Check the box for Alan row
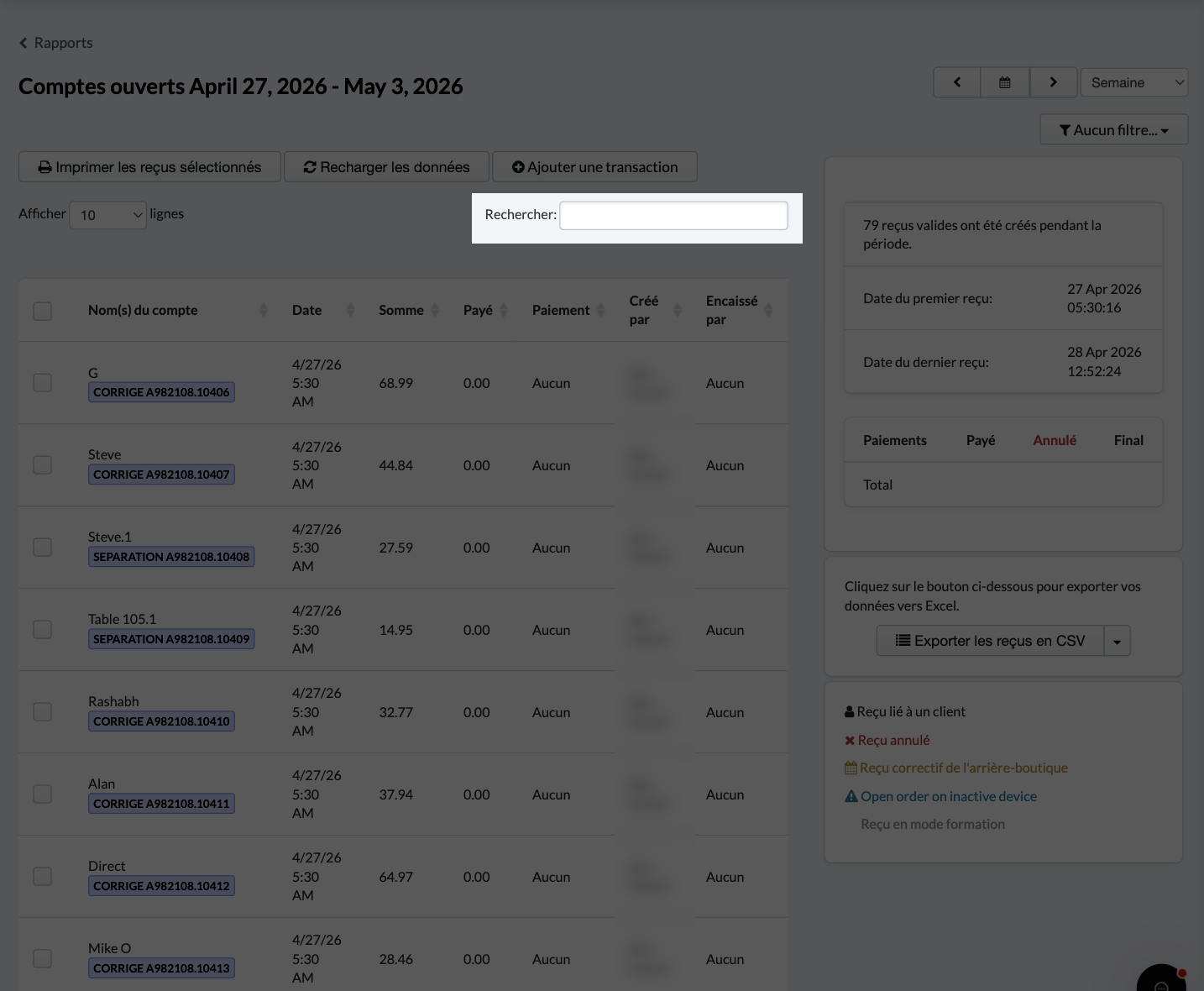Viewport: 1204px width, 991px height. (42, 794)
